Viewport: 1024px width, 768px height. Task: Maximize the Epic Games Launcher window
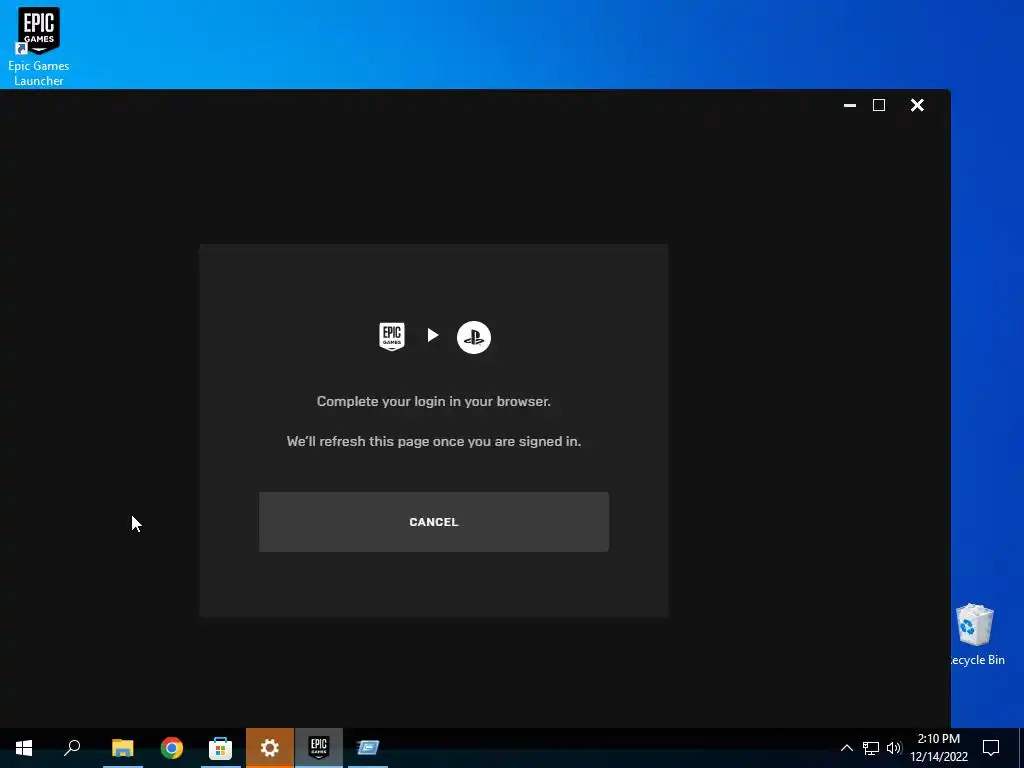(879, 105)
